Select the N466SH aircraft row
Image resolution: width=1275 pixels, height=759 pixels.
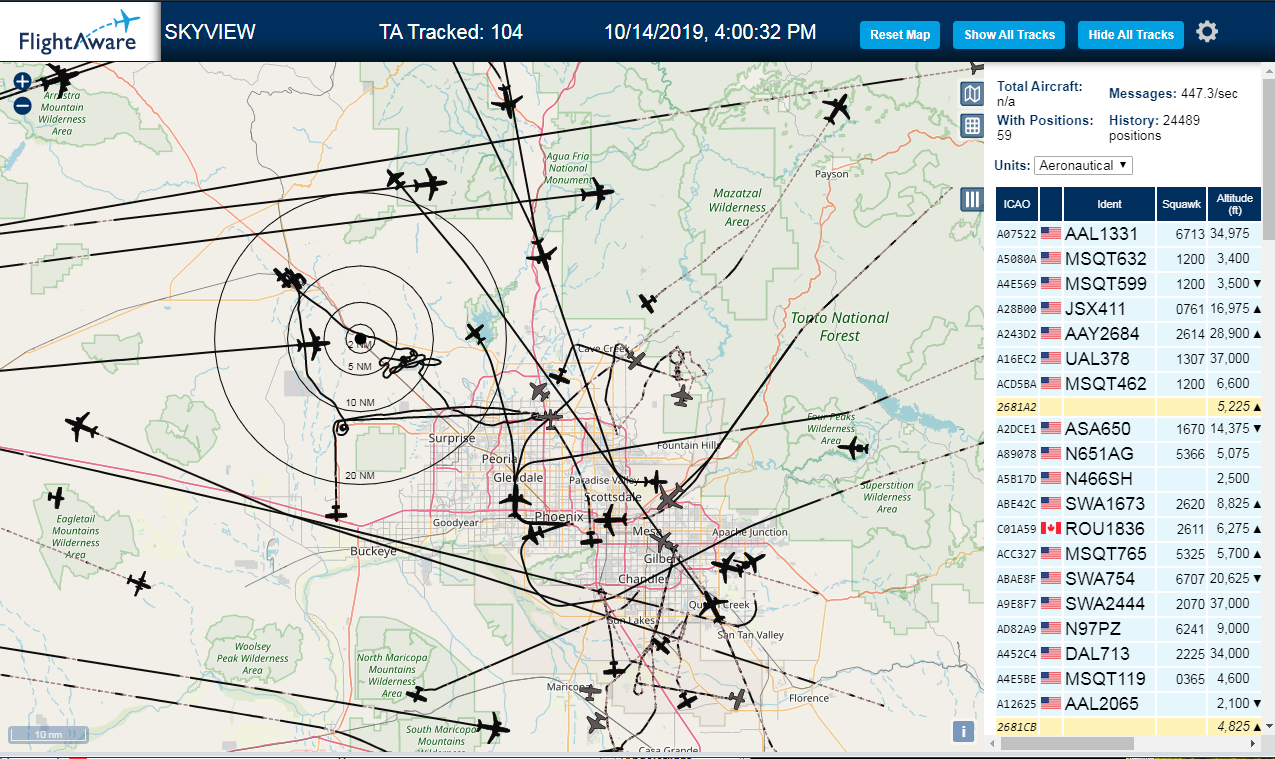(1129, 479)
